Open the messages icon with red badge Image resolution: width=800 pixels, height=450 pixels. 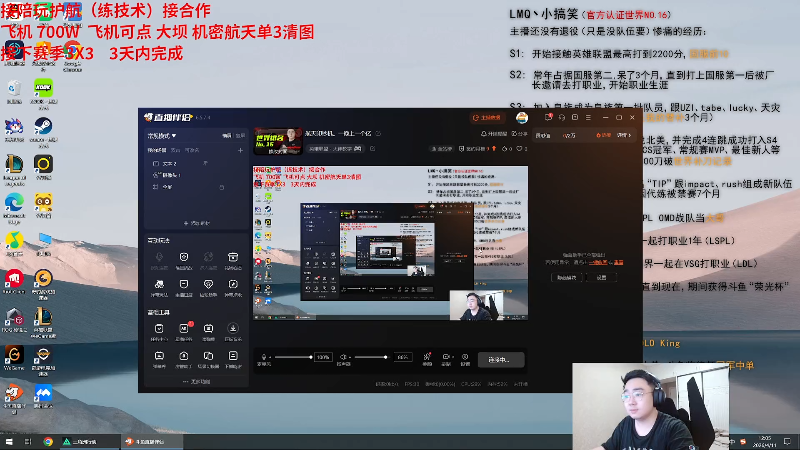548,117
